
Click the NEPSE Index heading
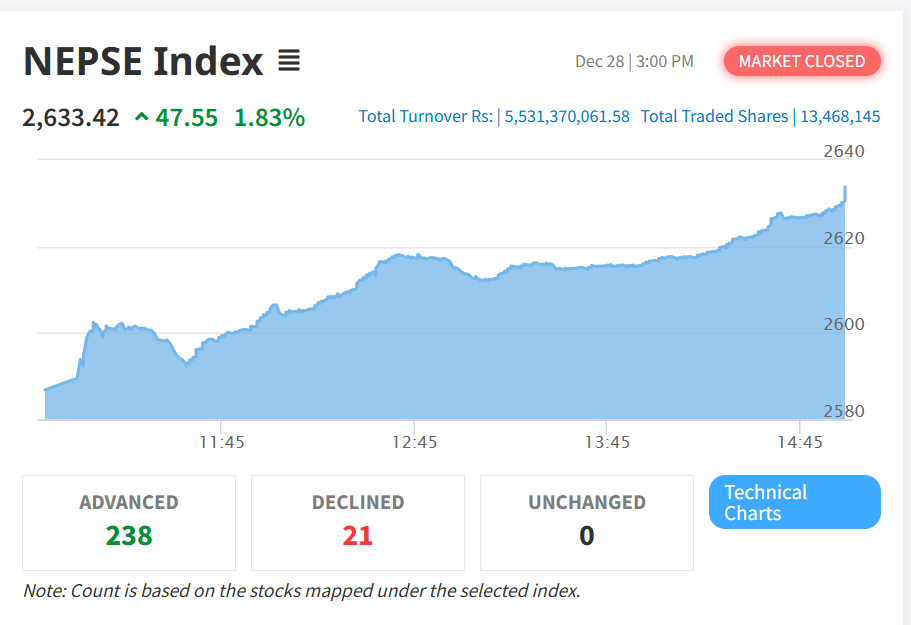(143, 62)
